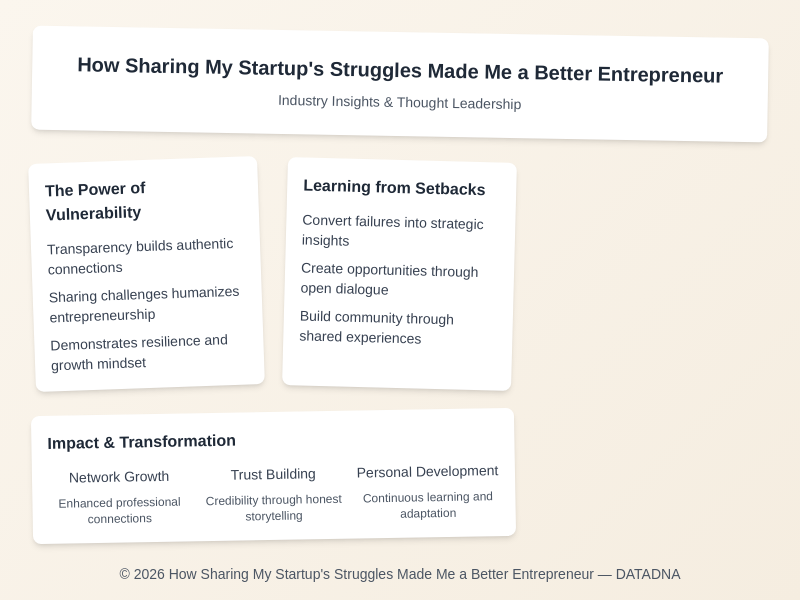800x616 pixels.
Task: Select Build community through shared experiences
Action: [x=376, y=327]
